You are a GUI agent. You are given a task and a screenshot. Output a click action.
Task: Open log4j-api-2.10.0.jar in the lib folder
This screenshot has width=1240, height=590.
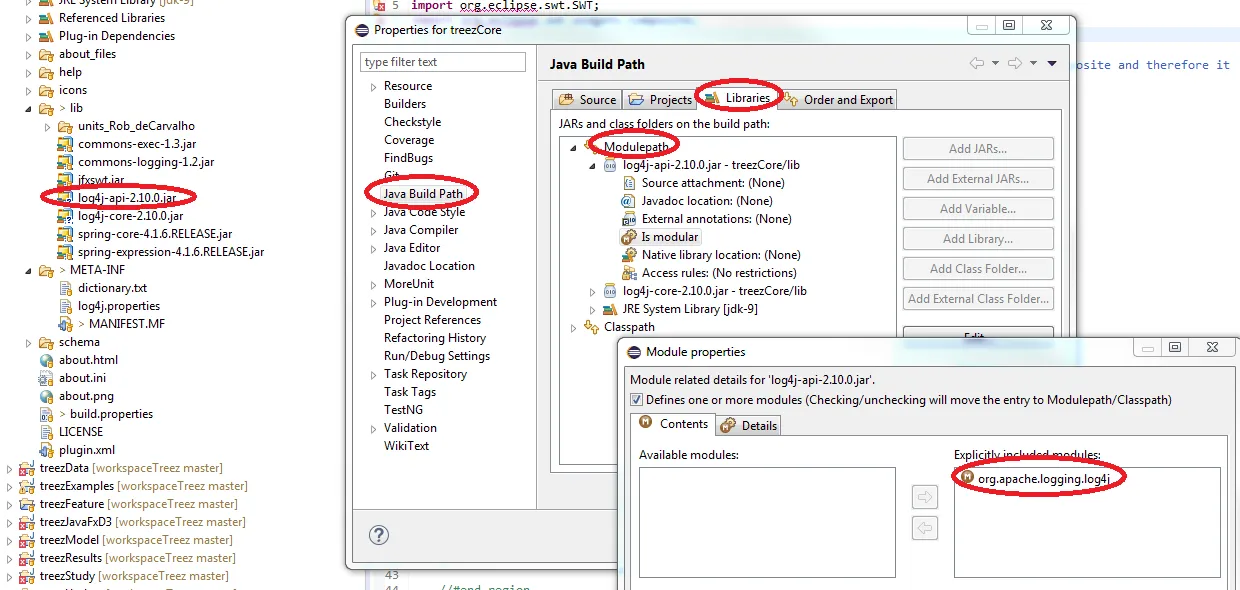(x=127, y=197)
